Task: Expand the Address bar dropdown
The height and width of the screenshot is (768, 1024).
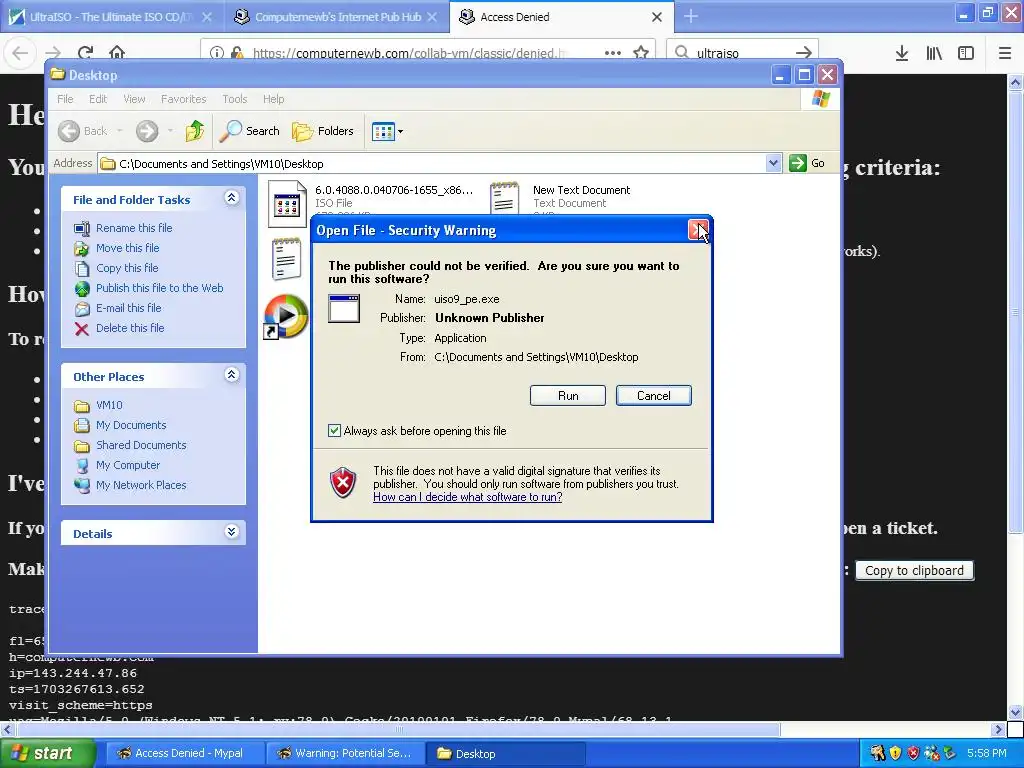Action: 773,163
